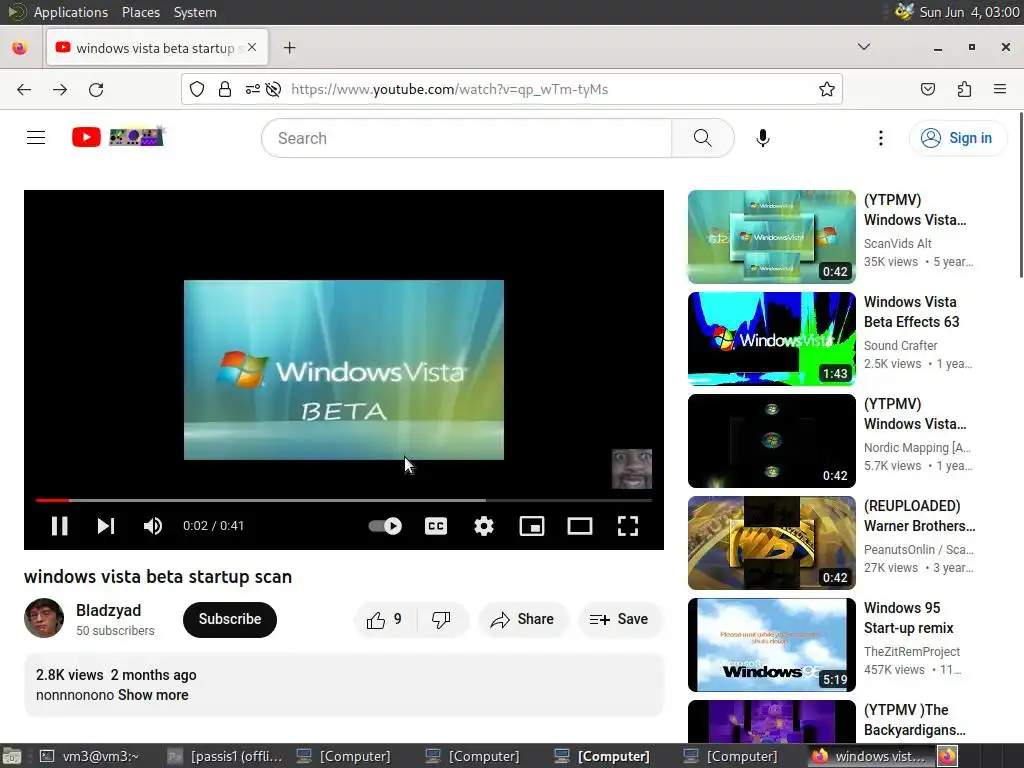Enable theater mode view
This screenshot has height=768, width=1024.
[580, 526]
